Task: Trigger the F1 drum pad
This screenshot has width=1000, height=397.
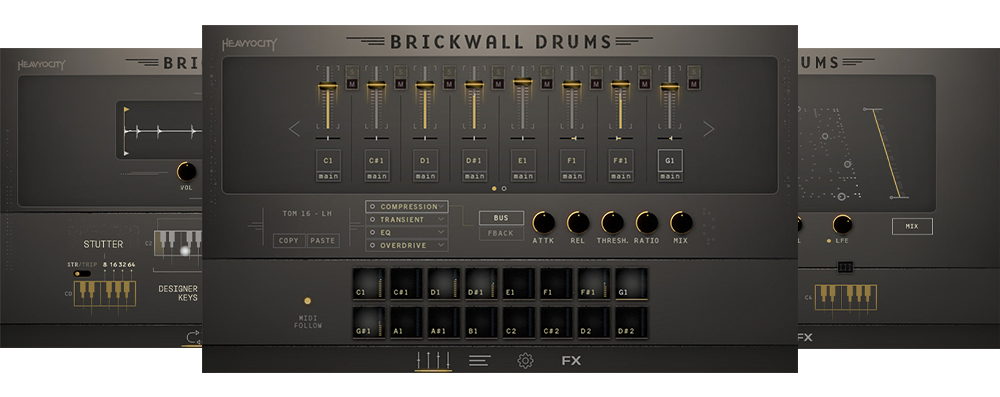Action: pyautogui.click(x=557, y=284)
